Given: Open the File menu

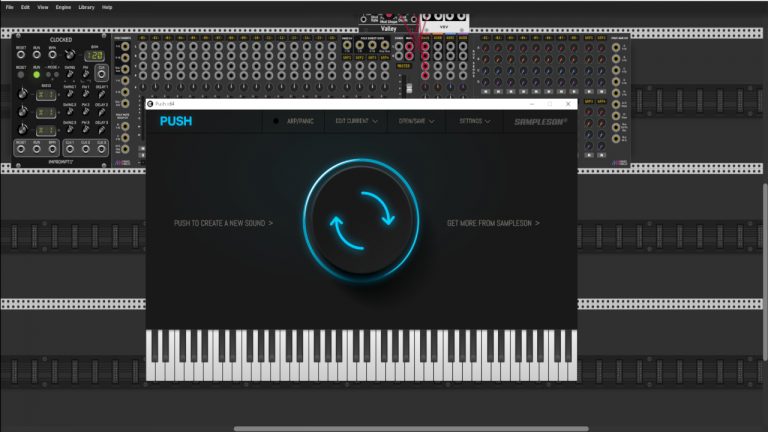Looking at the screenshot, I should (9, 7).
